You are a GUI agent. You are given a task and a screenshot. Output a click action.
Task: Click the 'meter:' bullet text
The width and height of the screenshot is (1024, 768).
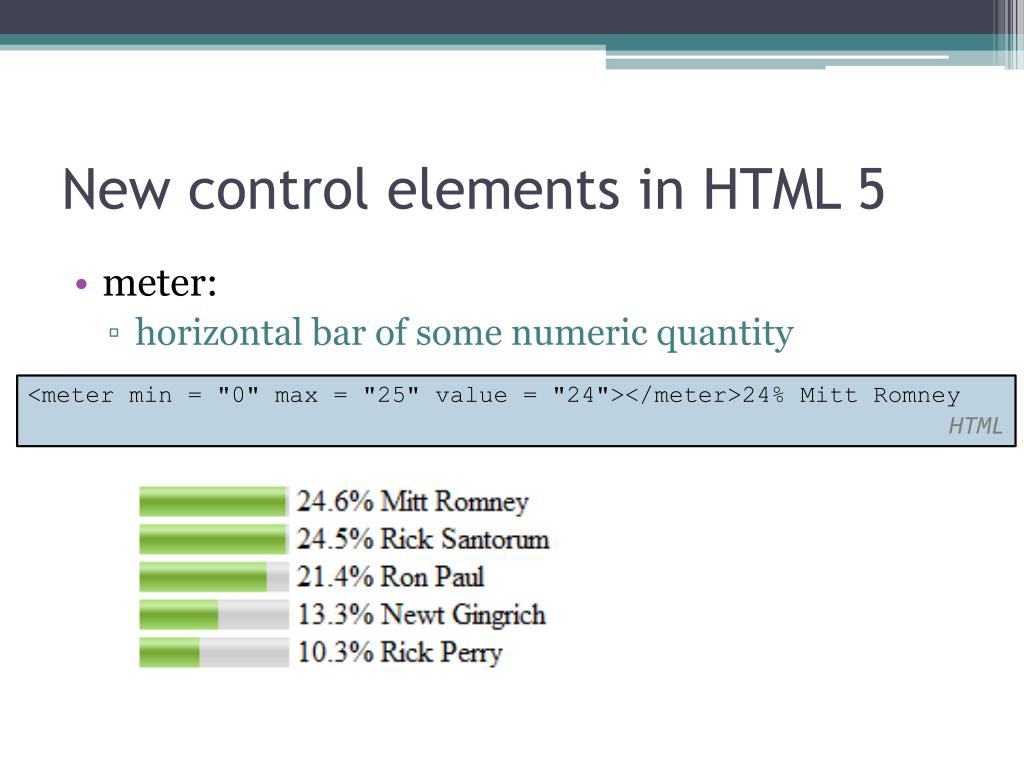(160, 283)
